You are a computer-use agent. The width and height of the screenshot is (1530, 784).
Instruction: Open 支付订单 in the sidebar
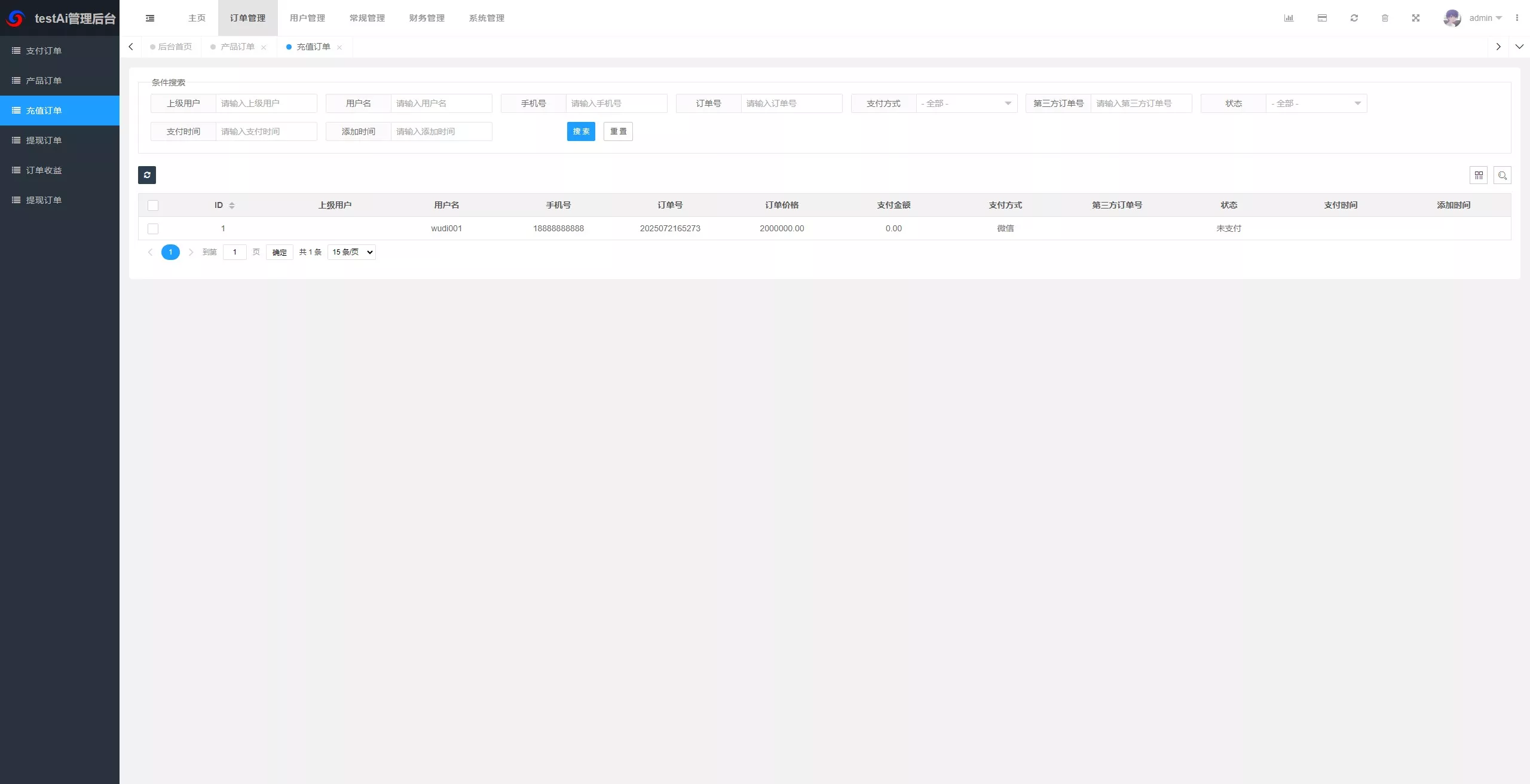(x=60, y=51)
